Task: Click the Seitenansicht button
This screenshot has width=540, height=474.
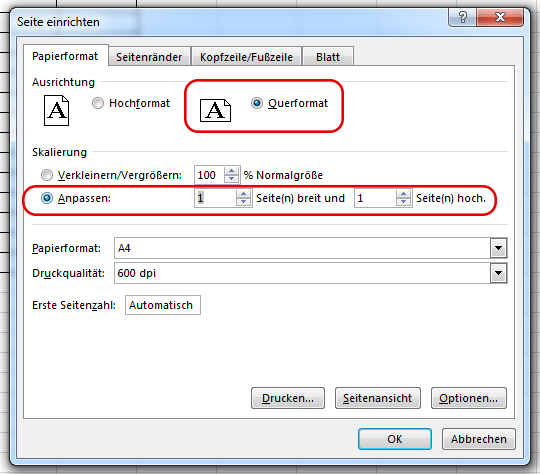Action: click(377, 398)
